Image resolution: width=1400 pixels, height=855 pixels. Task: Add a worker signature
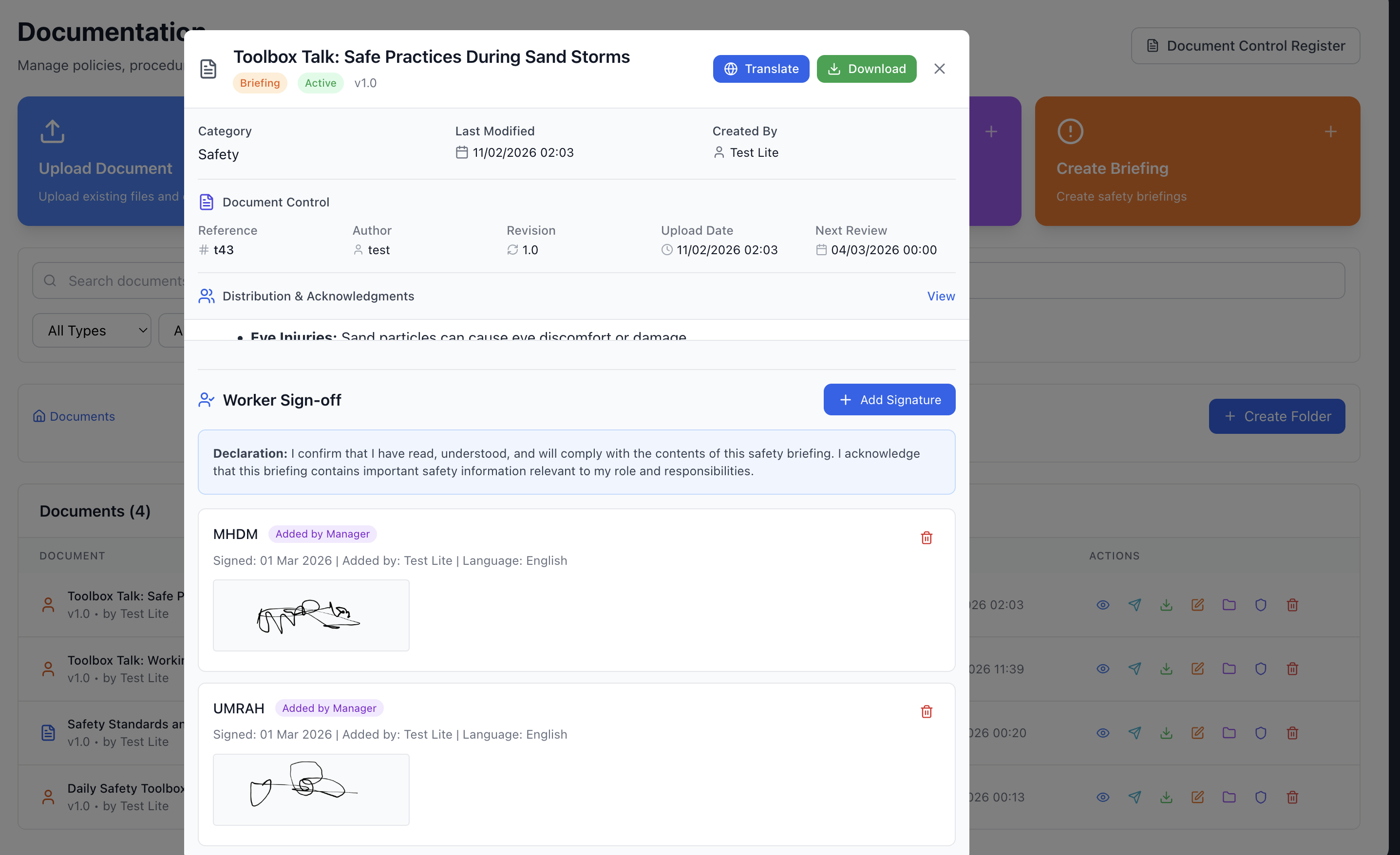889,399
